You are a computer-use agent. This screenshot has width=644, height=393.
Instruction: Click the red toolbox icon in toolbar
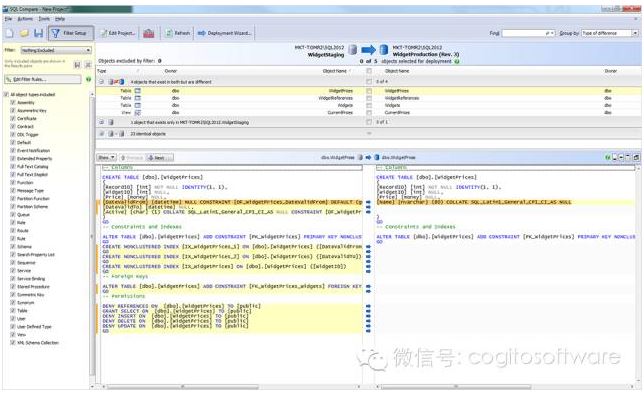[x=149, y=33]
